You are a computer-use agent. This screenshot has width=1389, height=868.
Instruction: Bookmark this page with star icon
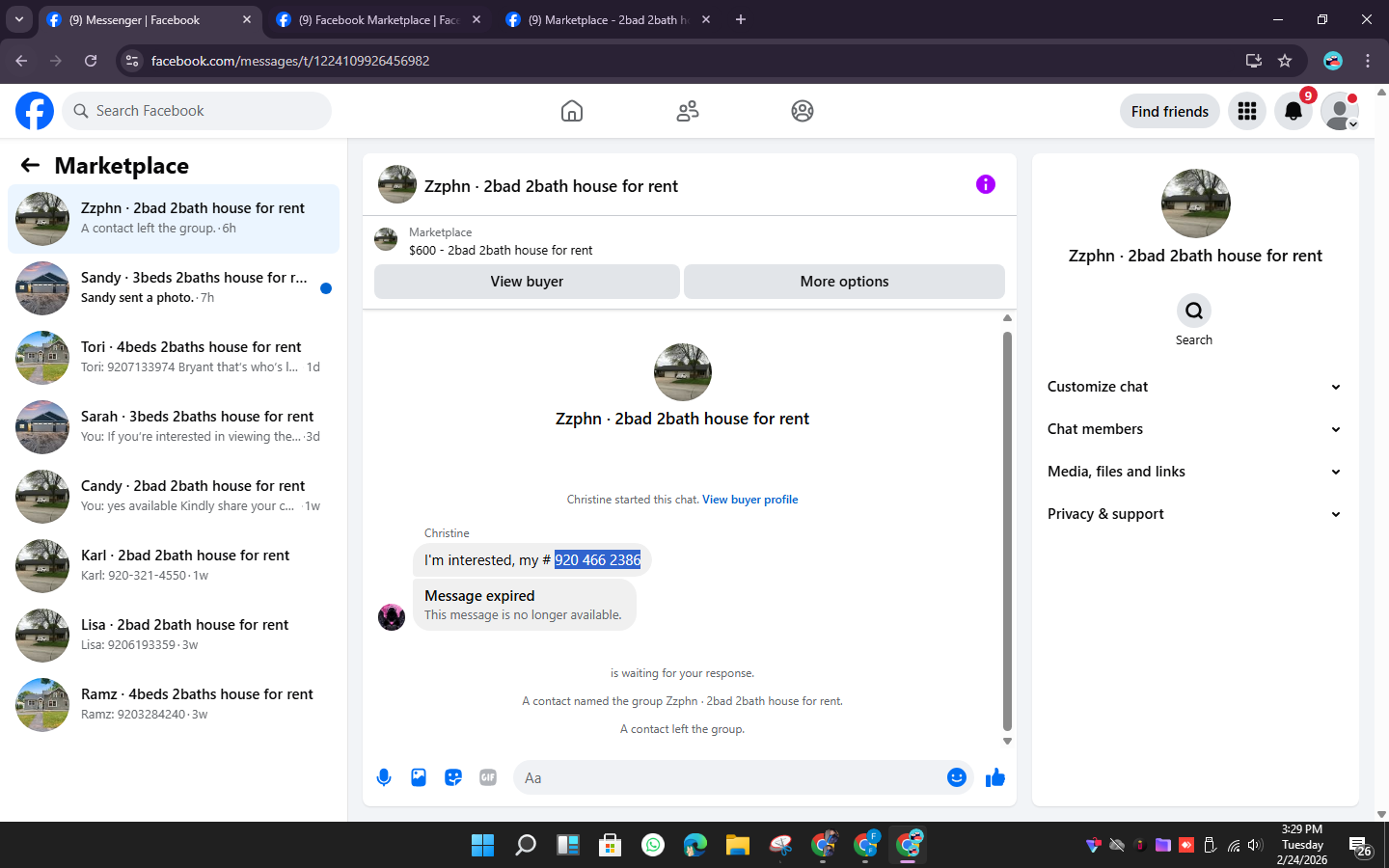click(1285, 61)
